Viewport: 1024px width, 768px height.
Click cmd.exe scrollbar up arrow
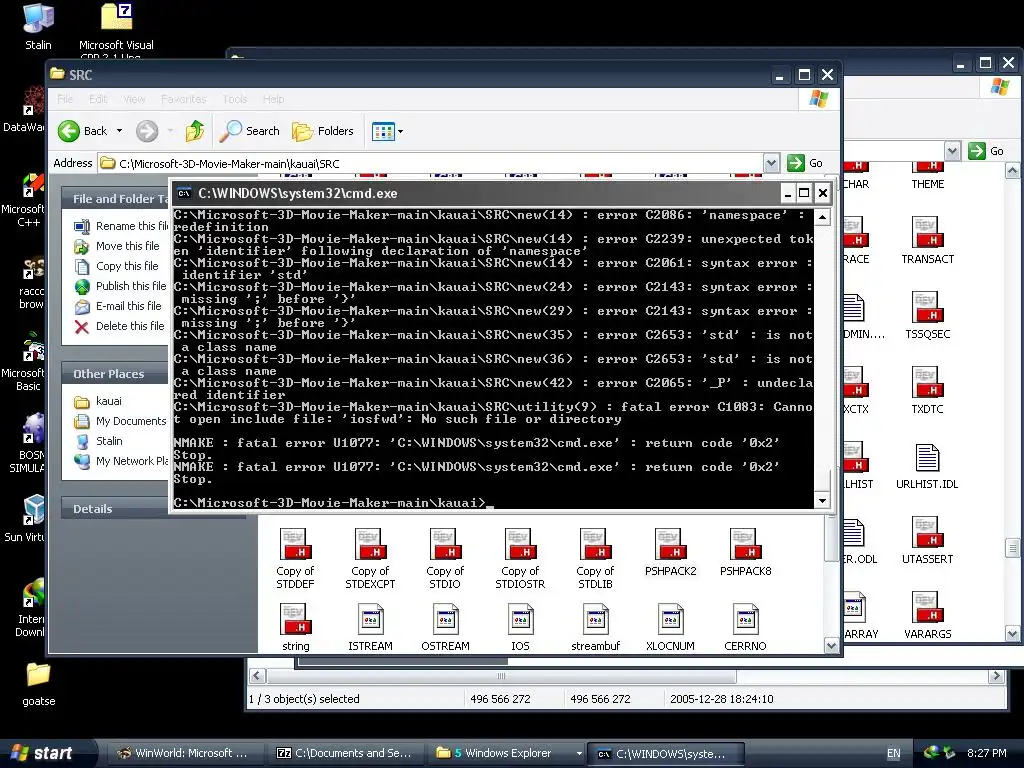[x=822, y=217]
